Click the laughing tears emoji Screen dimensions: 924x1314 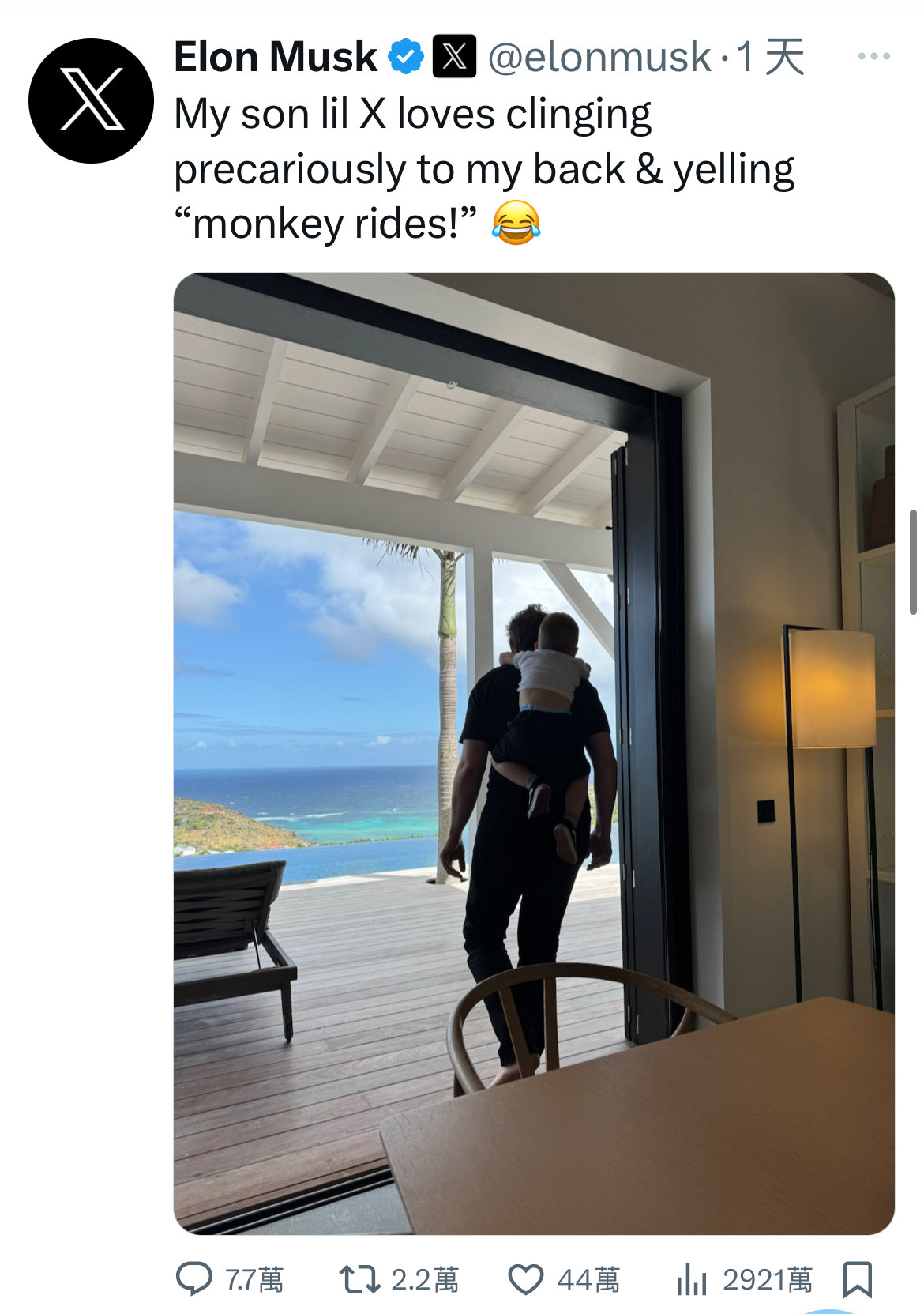click(516, 223)
